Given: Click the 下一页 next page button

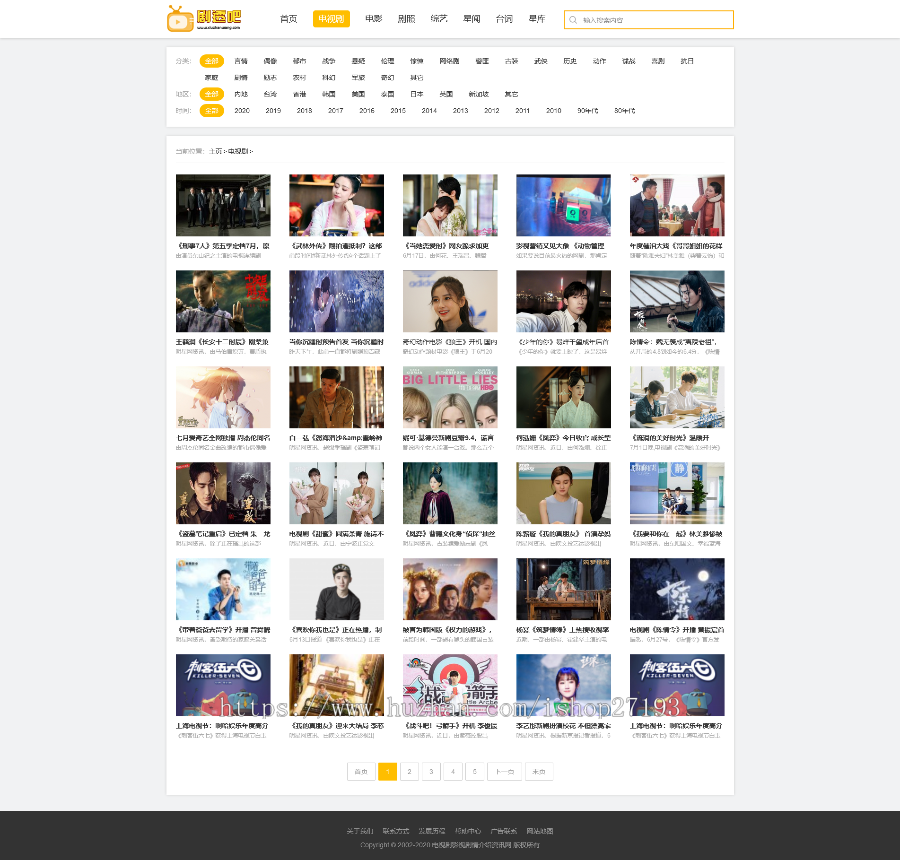Looking at the screenshot, I should coord(505,771).
